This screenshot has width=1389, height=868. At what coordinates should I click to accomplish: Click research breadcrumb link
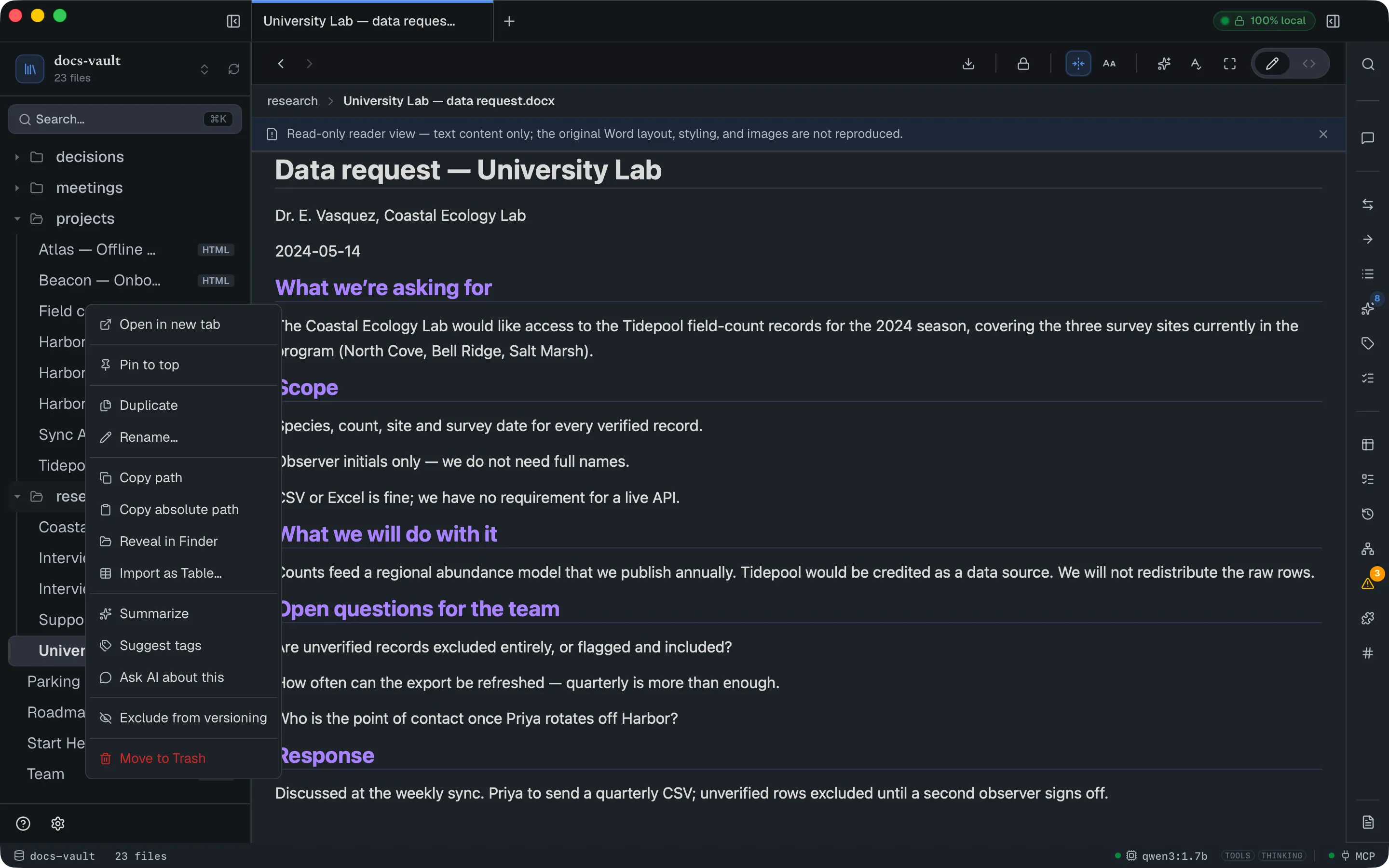click(x=292, y=101)
